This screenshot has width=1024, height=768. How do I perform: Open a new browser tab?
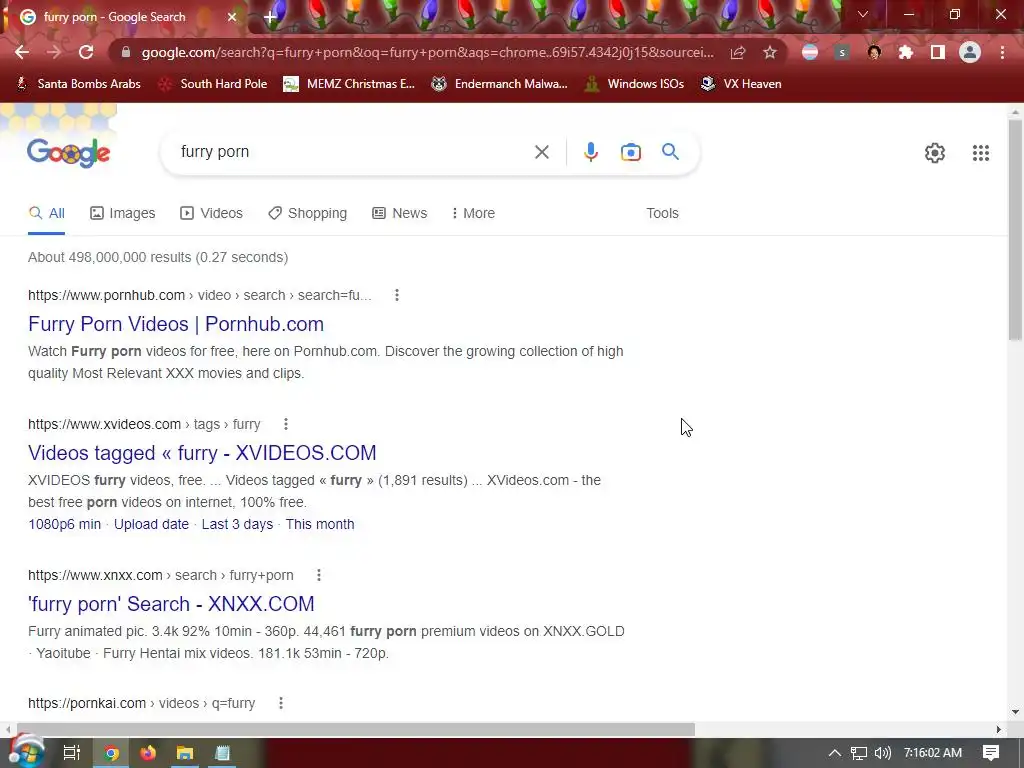tap(270, 17)
